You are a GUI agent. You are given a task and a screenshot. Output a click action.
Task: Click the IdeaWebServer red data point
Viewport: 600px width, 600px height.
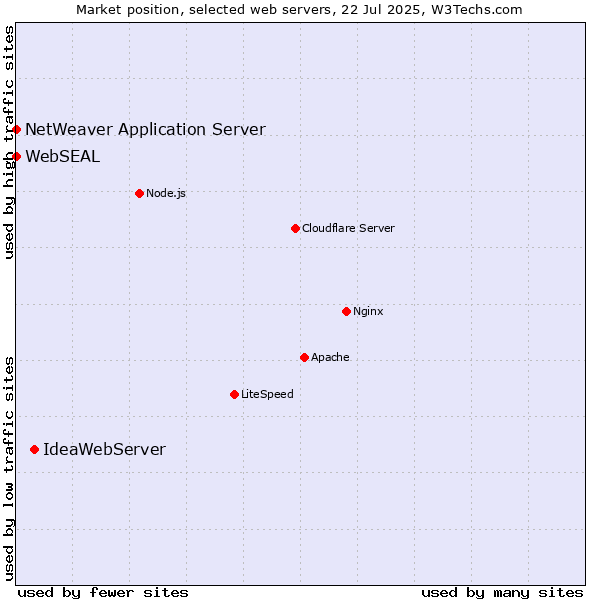(34, 449)
